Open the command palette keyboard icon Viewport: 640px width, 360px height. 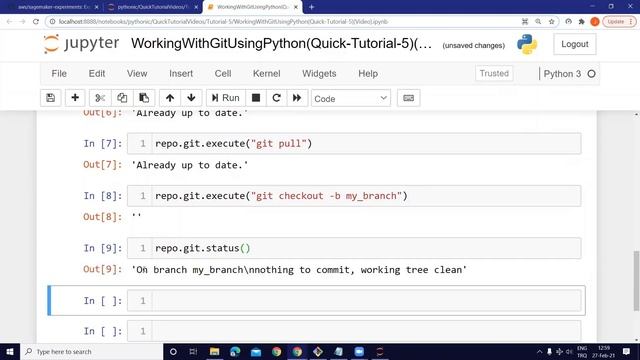point(409,98)
